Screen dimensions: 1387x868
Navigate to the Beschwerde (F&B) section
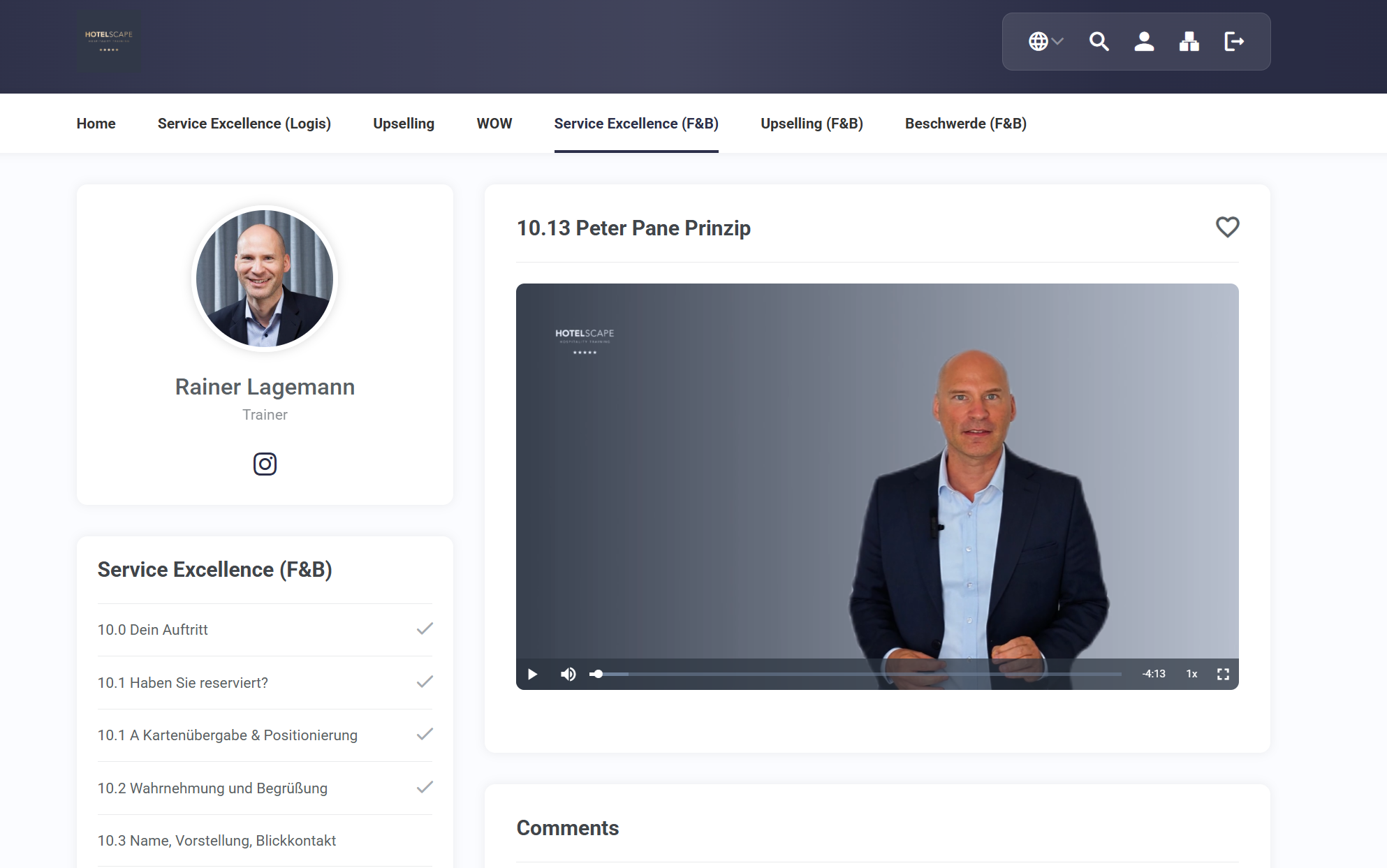click(966, 123)
